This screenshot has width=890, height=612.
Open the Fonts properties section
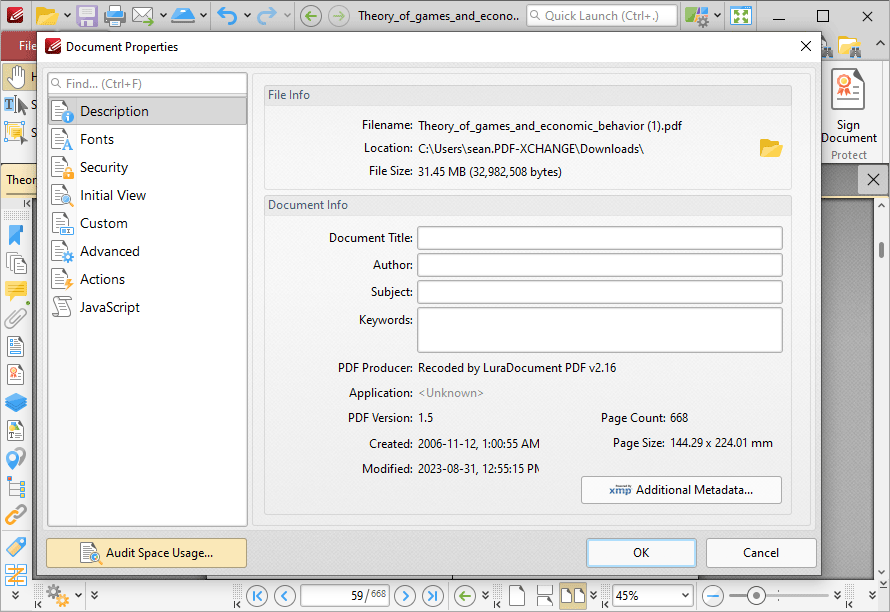[148, 139]
